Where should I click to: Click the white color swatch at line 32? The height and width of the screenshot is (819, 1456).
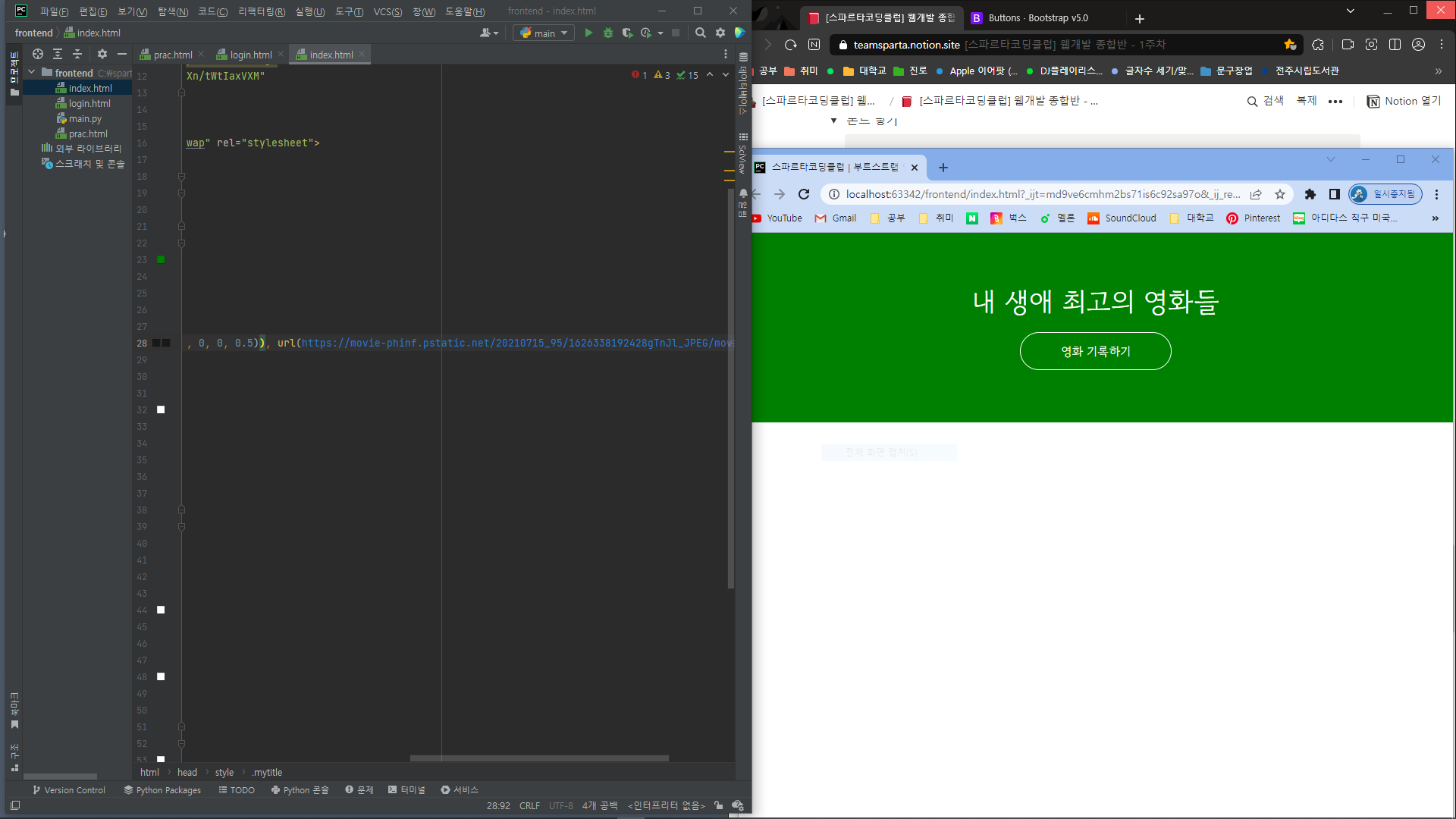click(x=161, y=409)
